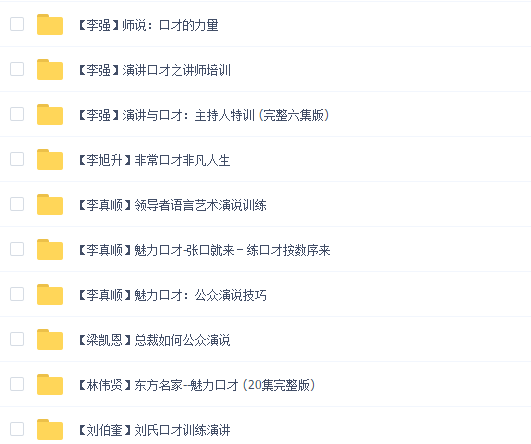Viewport: 531px width, 444px height.
Task: Open 【林伟贤】东方名家--魅力口才 folder name
Action: [197, 385]
